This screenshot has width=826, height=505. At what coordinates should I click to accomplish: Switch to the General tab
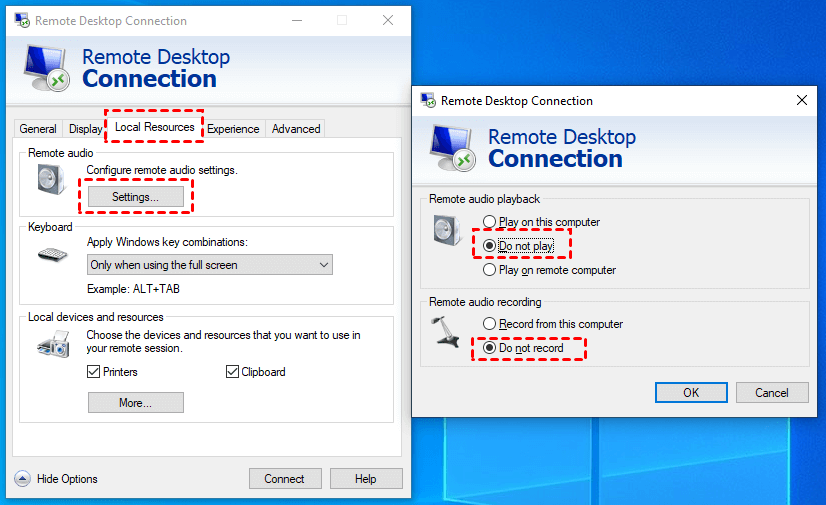pos(38,128)
